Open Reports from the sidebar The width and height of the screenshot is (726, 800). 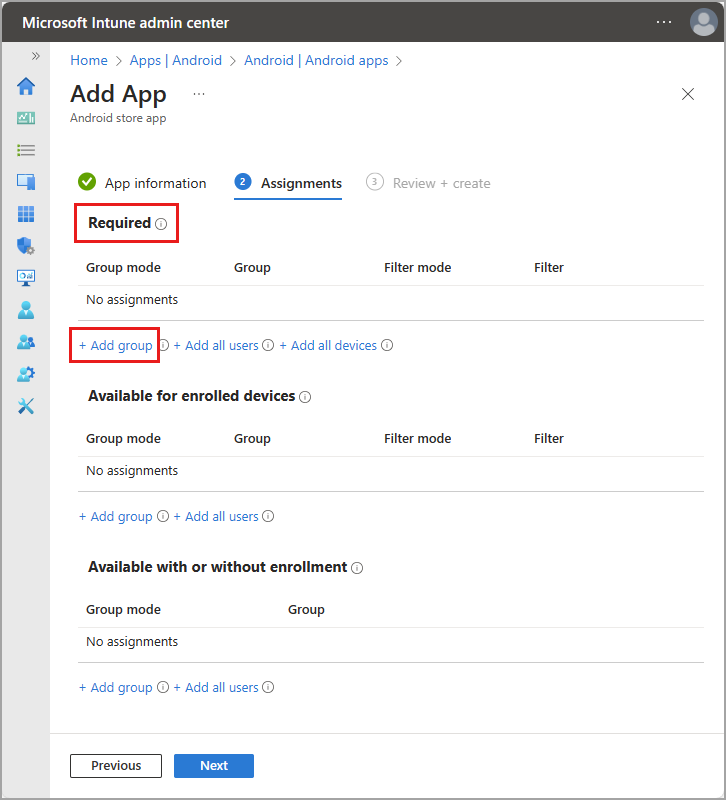[x=26, y=278]
